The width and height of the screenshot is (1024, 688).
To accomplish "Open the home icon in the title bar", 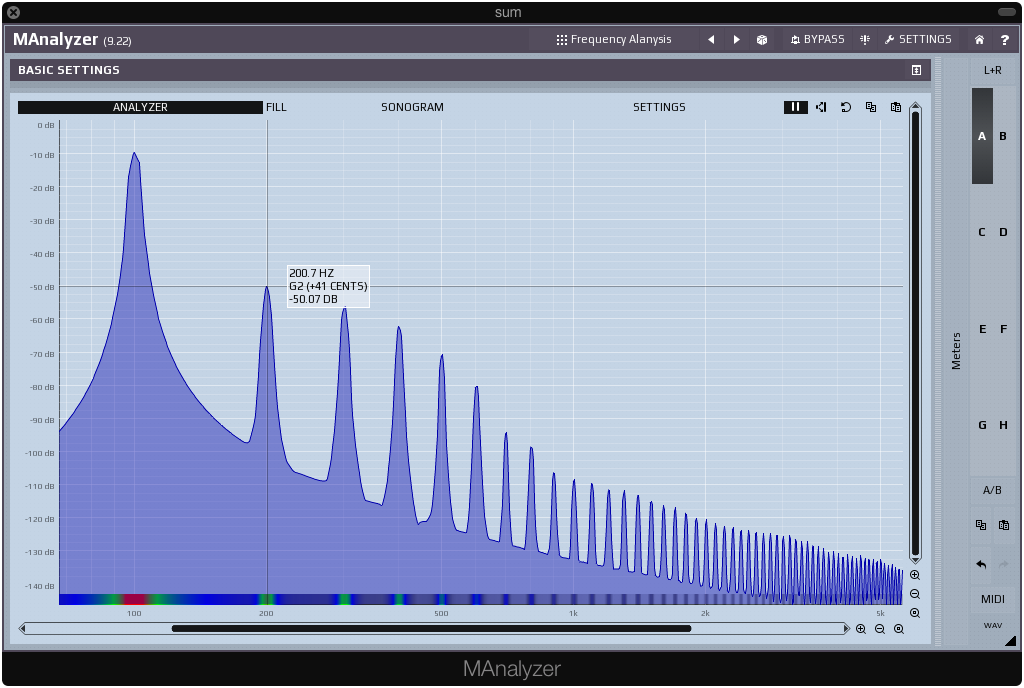I will pyautogui.click(x=979, y=40).
